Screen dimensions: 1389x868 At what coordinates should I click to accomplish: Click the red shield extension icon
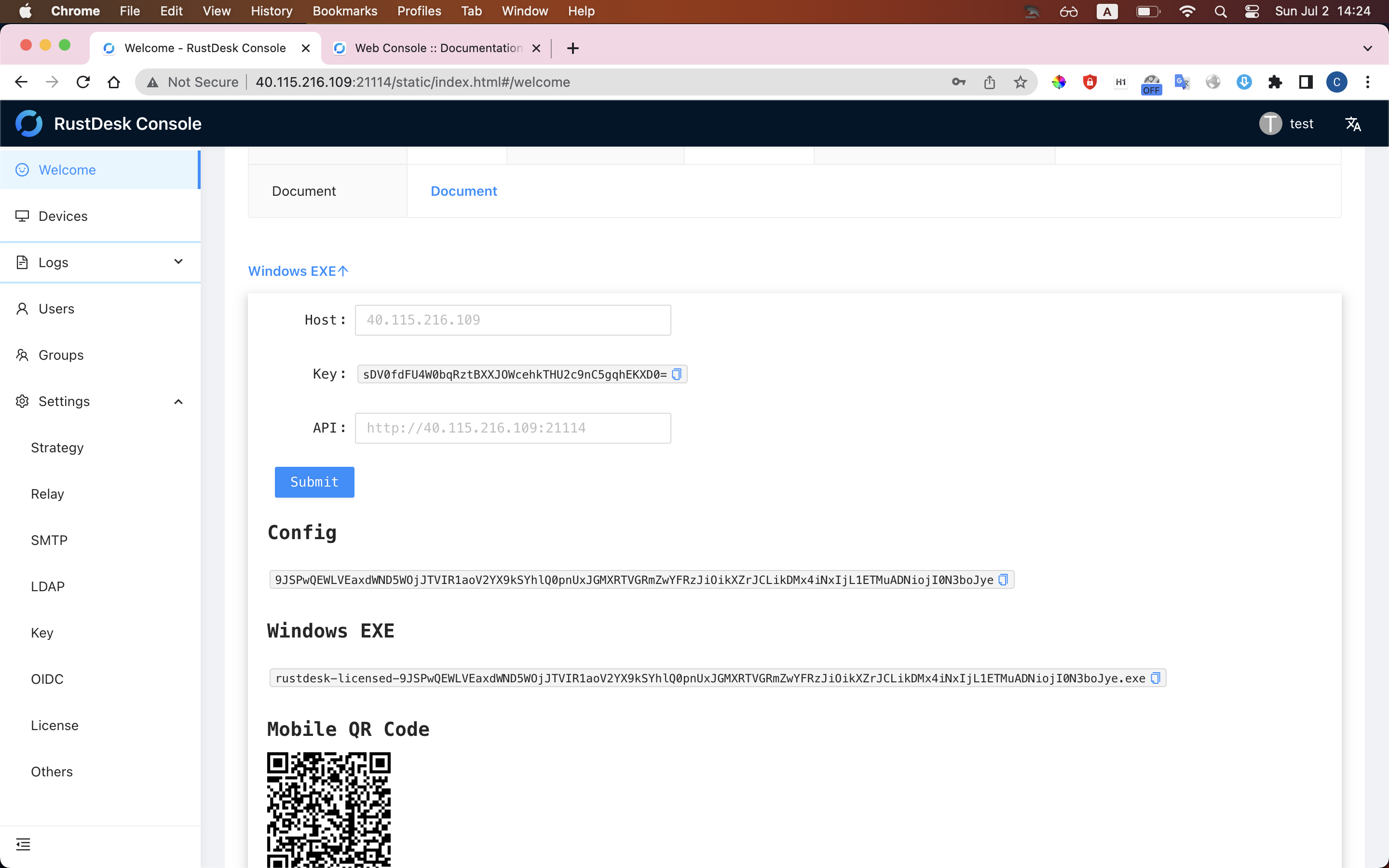coord(1089,82)
